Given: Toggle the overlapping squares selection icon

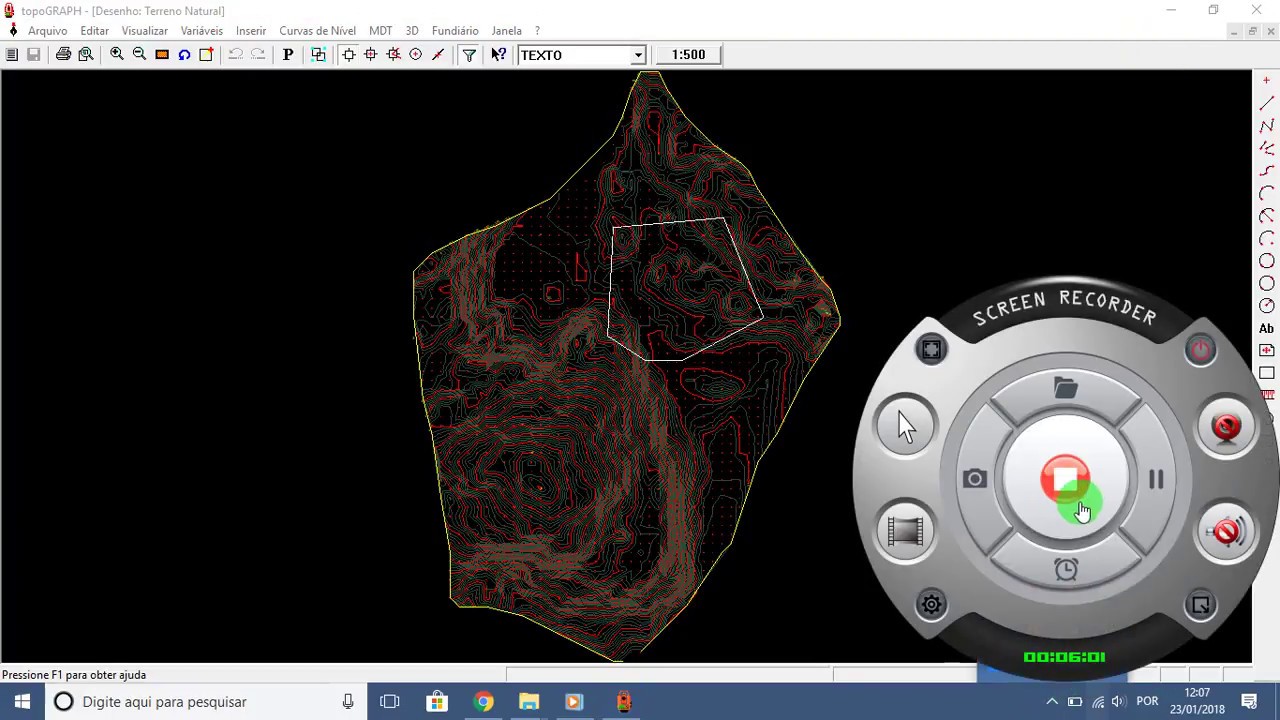Looking at the screenshot, I should pyautogui.click(x=318, y=55).
